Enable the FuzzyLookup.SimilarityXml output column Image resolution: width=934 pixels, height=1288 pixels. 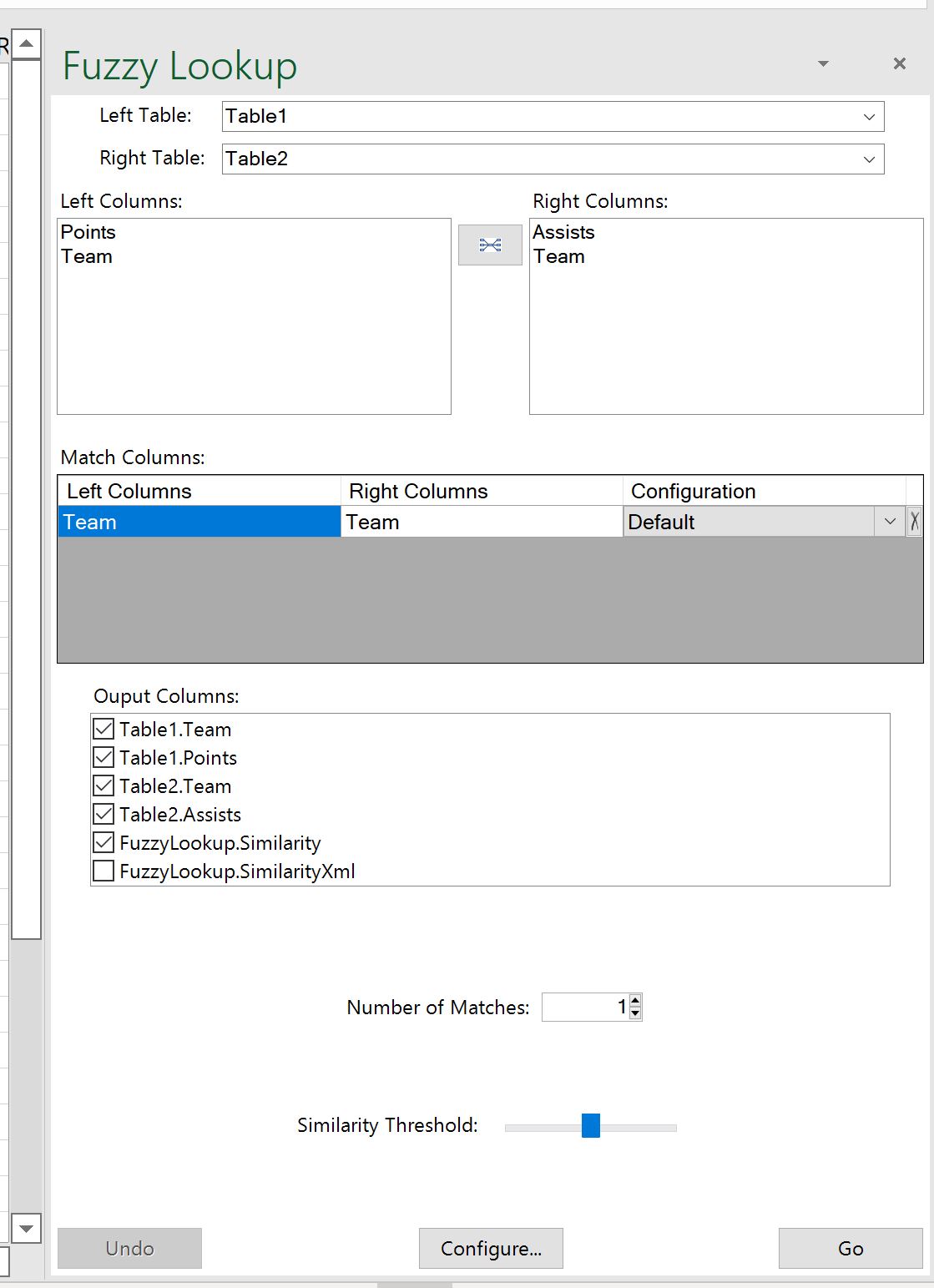(x=103, y=871)
